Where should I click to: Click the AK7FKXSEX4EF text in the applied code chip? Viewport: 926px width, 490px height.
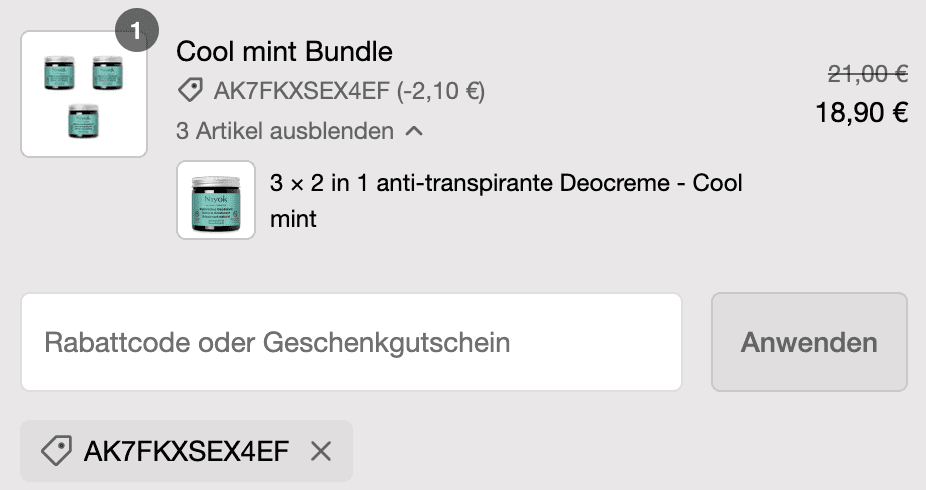[186, 452]
